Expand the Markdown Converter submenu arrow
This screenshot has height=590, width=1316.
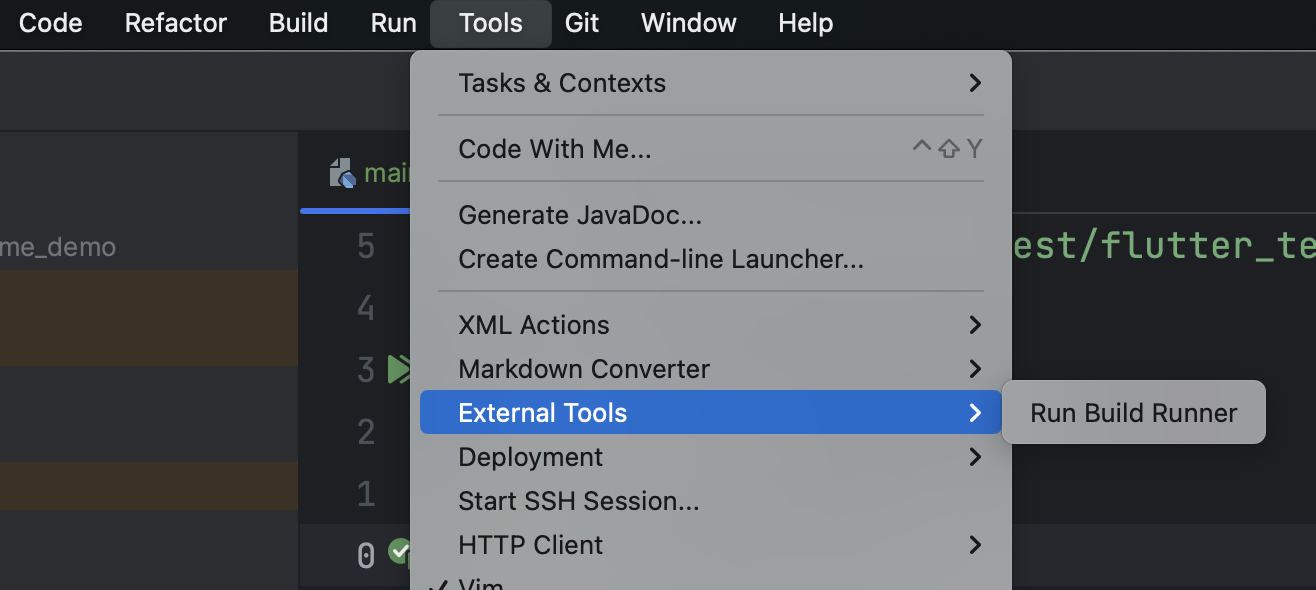[975, 369]
